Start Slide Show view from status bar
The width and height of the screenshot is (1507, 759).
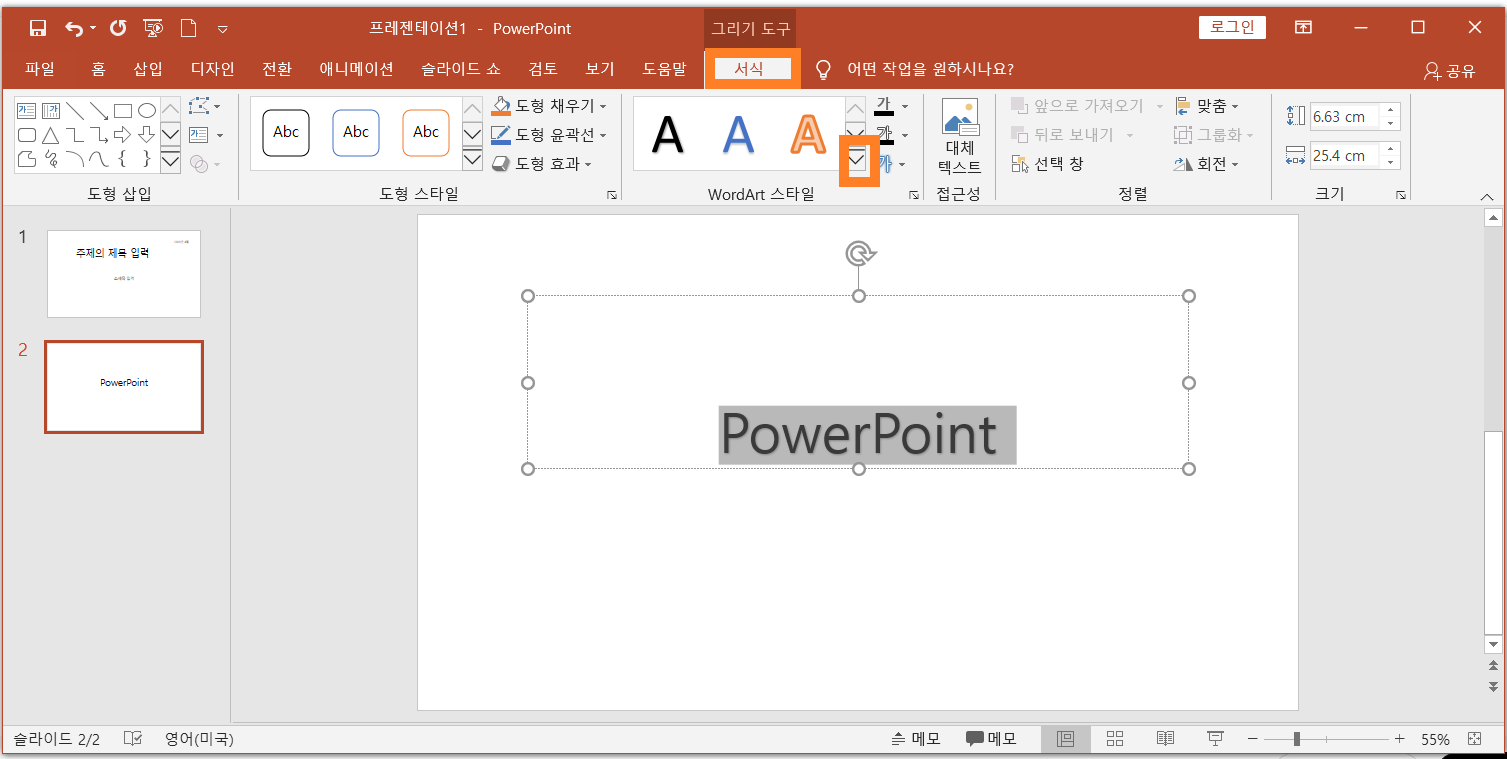[1215, 739]
